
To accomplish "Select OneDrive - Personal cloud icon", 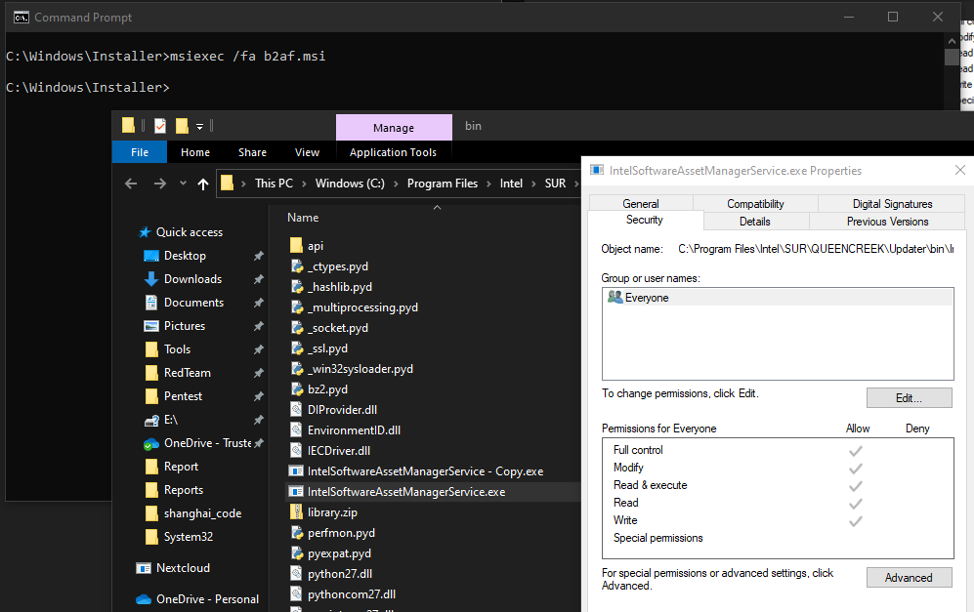I will pyautogui.click(x=143, y=600).
